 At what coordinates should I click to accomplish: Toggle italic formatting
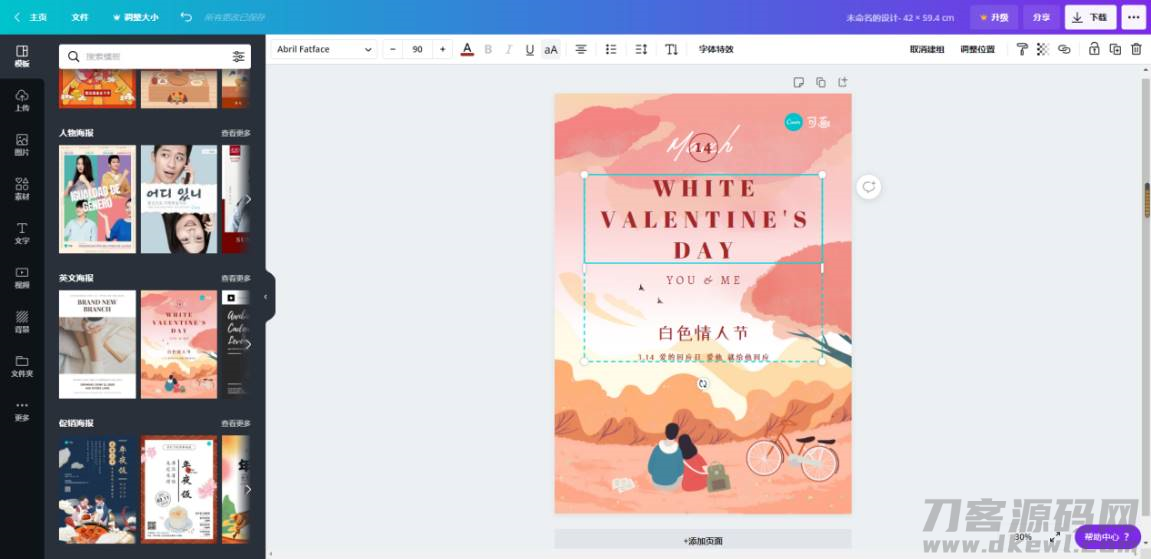[x=509, y=49]
